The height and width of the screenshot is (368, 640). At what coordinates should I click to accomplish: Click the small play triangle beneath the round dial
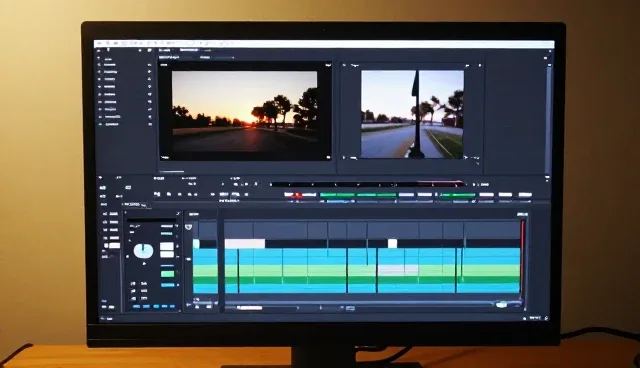pos(144,264)
